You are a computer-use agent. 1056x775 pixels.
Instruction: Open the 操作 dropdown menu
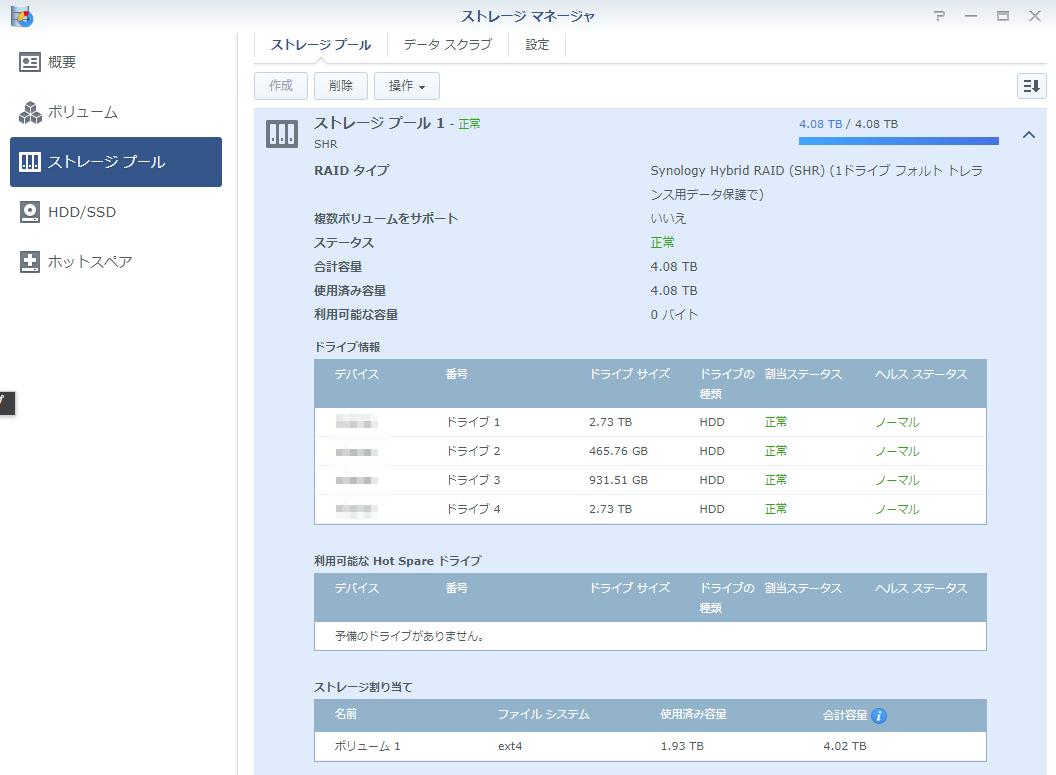click(x=406, y=86)
